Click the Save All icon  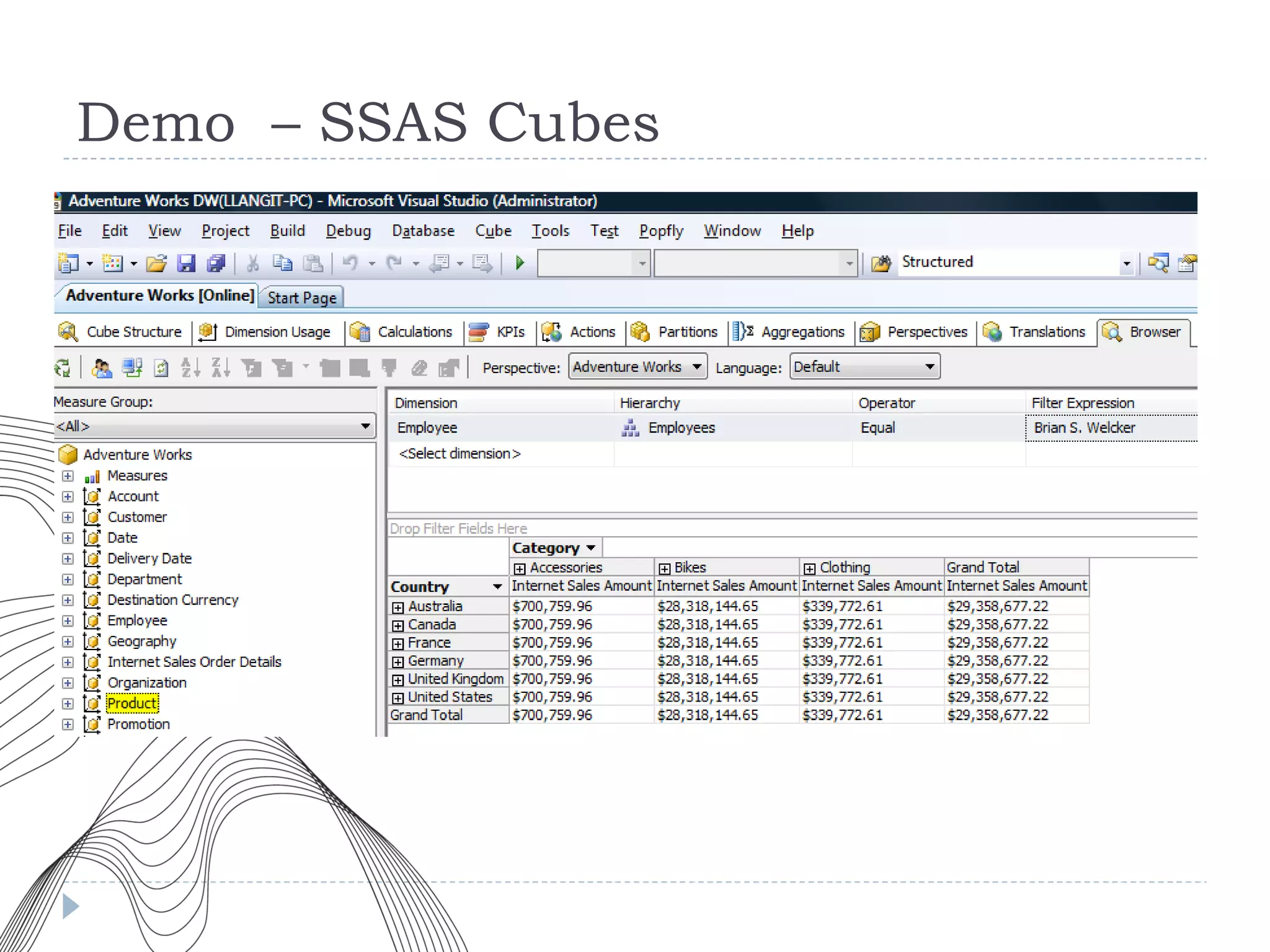(216, 263)
